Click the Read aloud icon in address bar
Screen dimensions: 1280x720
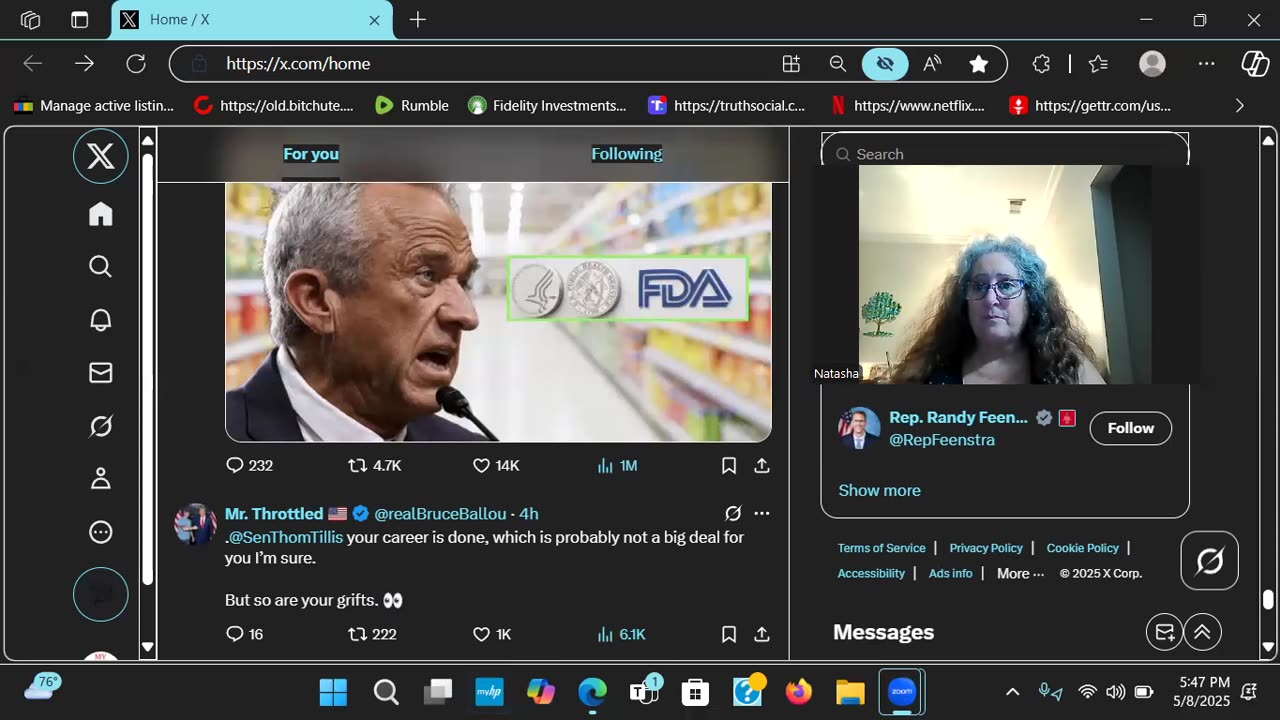point(932,64)
